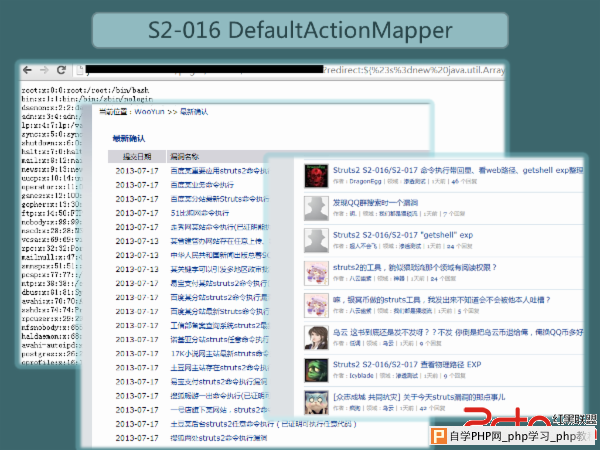Screen dimensions: 600x450
Task: Click the reply count in Icyblade's post
Action: click(x=454, y=376)
